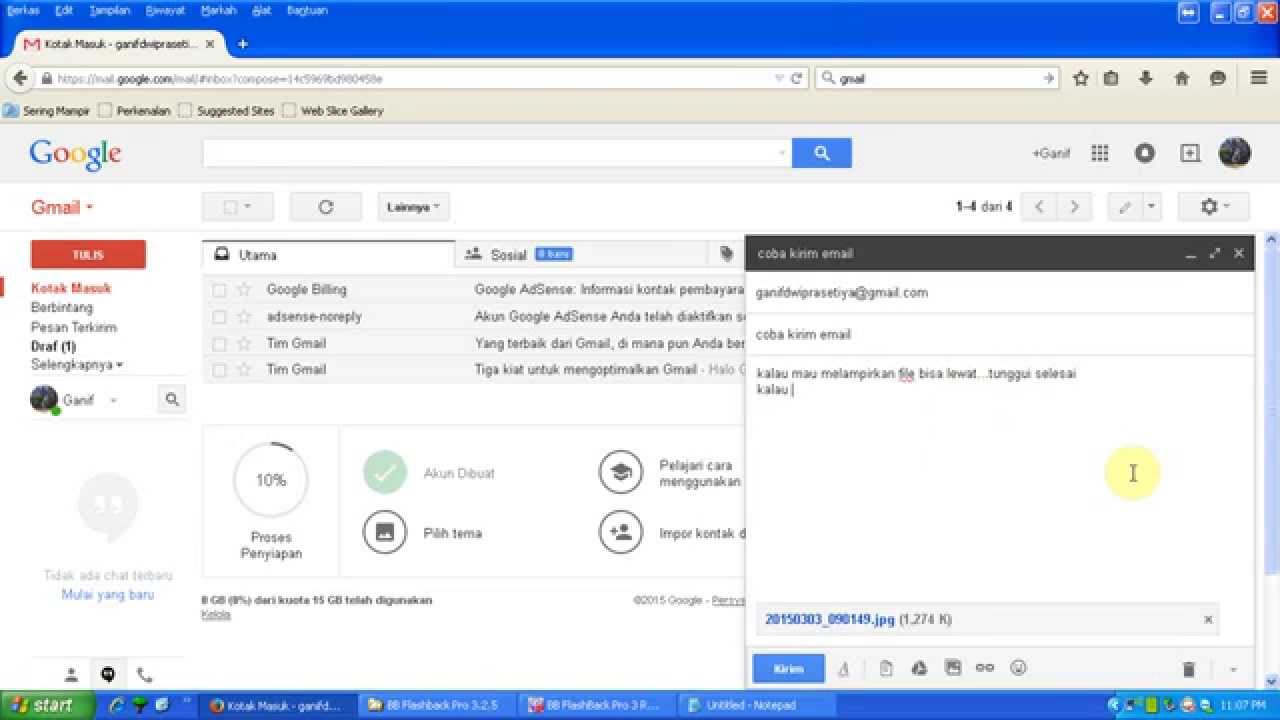Go back in browser
Image resolution: width=1280 pixels, height=720 pixels.
[20, 78]
